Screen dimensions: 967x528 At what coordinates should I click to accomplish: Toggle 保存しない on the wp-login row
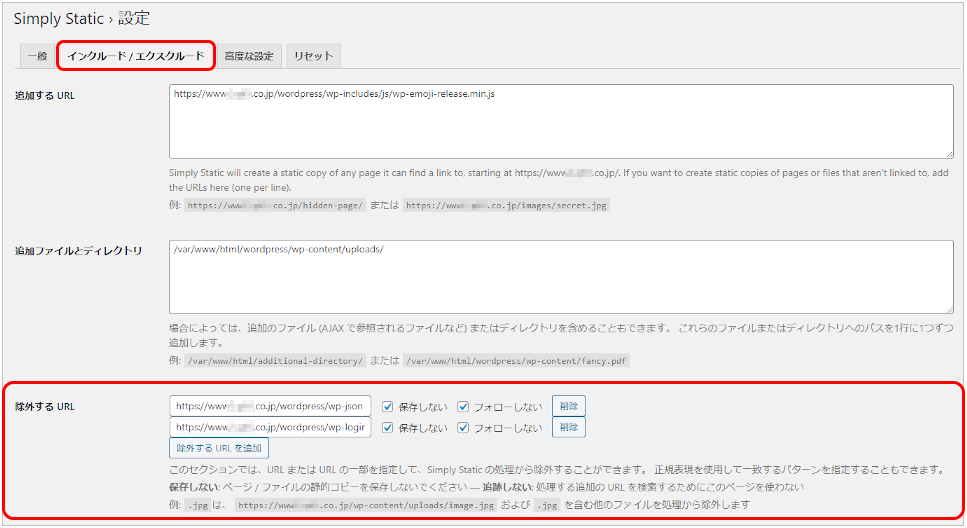pyautogui.click(x=387, y=427)
